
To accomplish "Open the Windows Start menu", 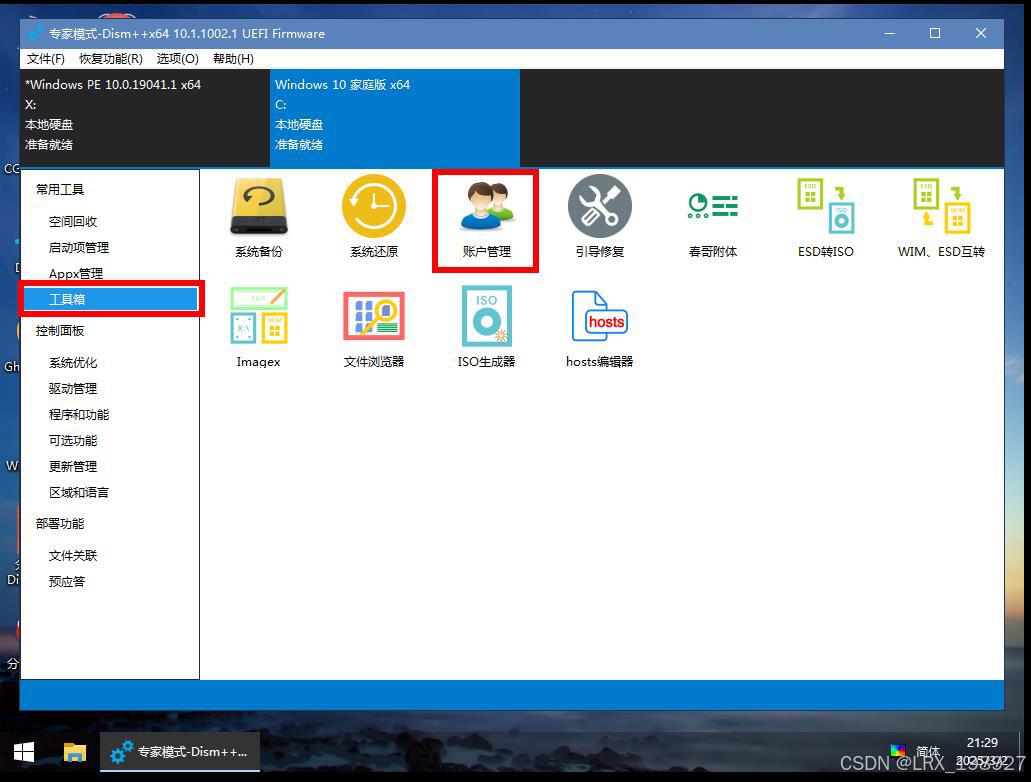I will [24, 752].
